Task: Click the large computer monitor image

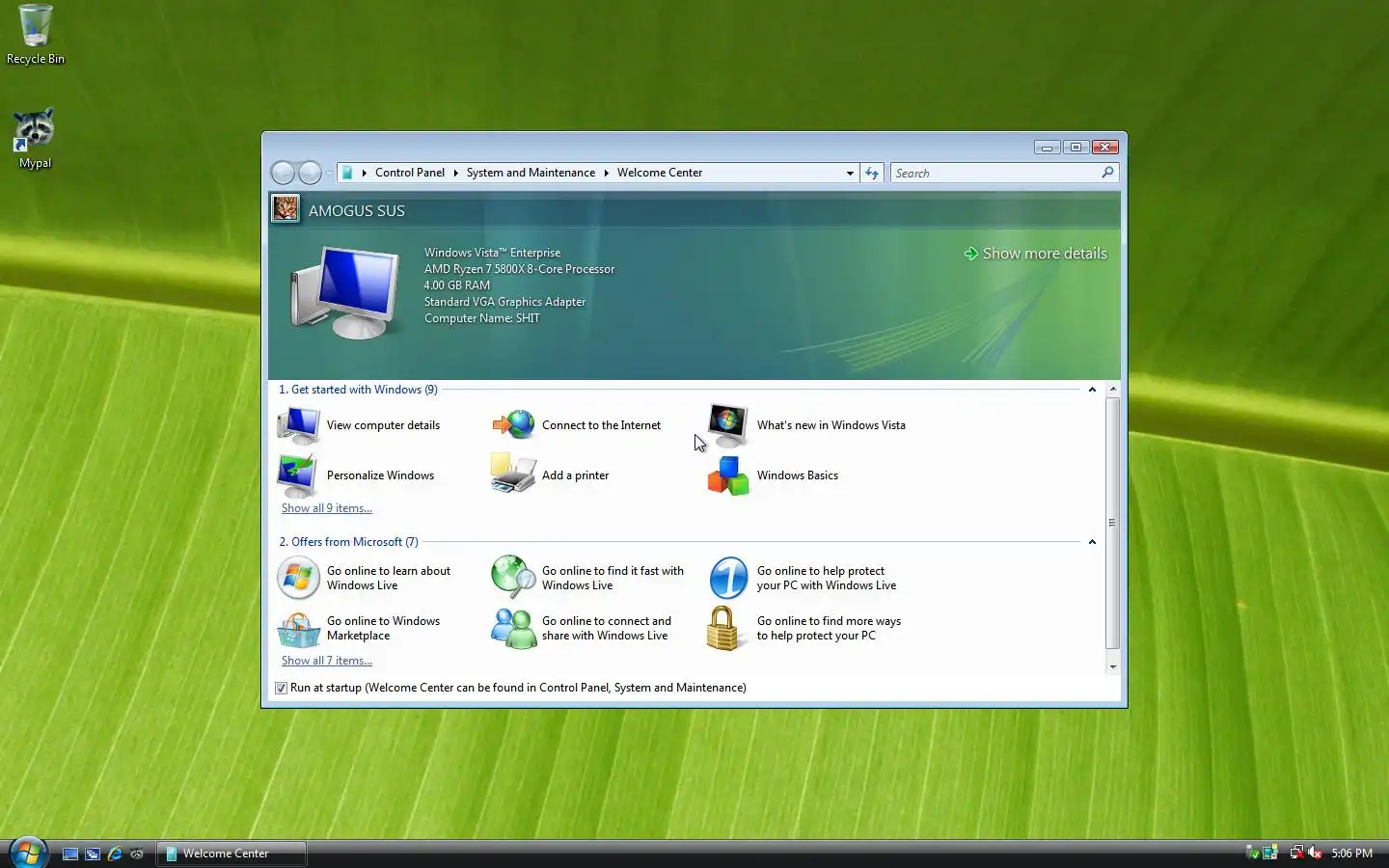Action: 346,290
